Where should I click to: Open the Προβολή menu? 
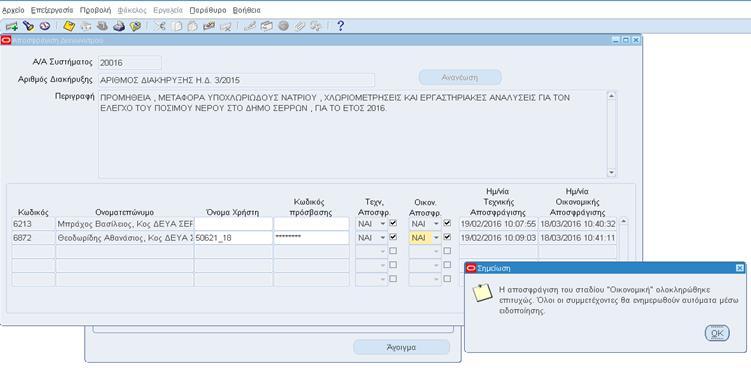[x=95, y=10]
